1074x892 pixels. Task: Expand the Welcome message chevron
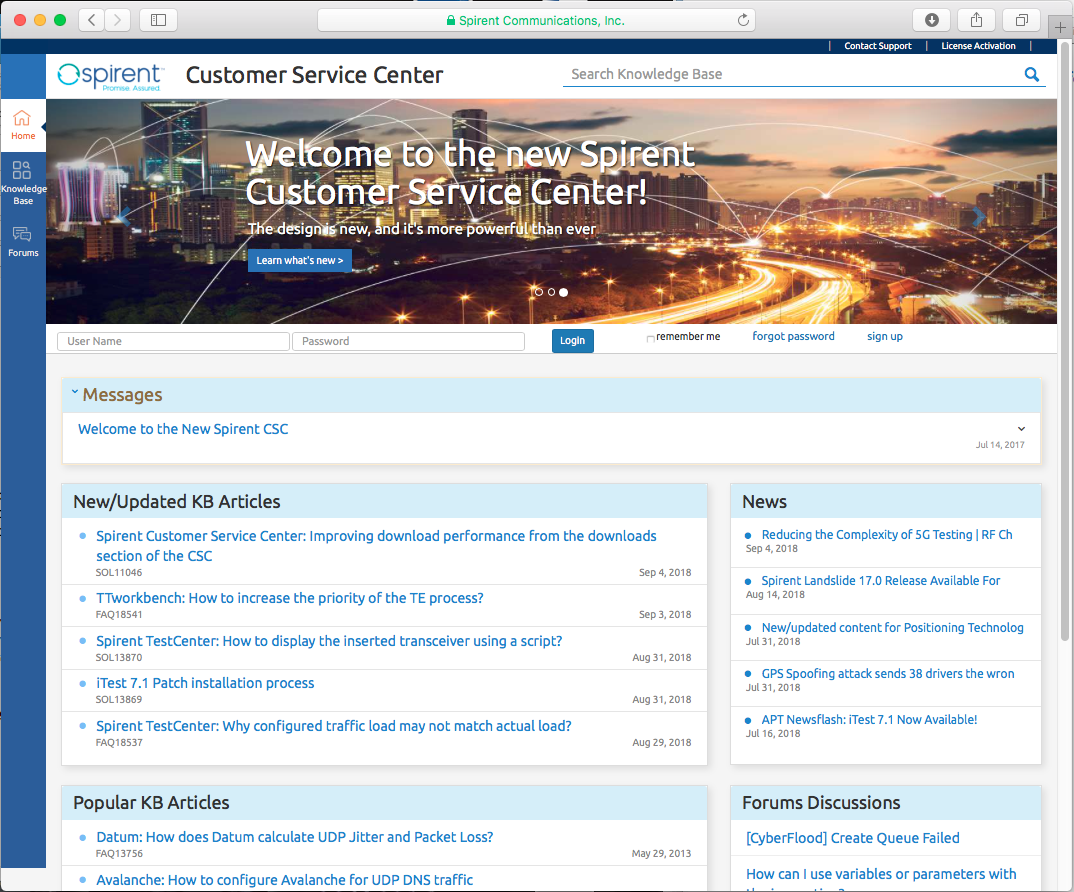[1021, 428]
